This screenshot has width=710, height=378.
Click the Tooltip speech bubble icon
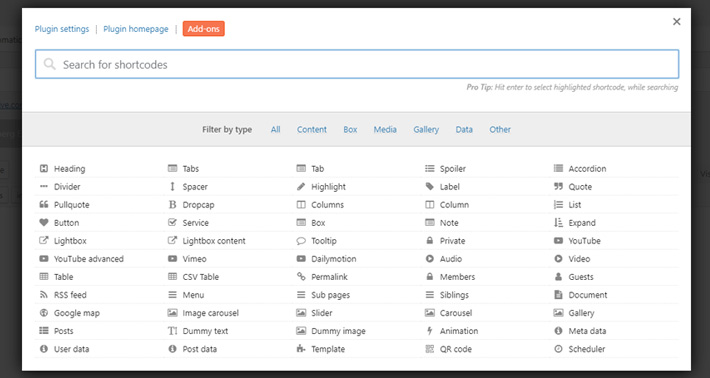pyautogui.click(x=301, y=241)
